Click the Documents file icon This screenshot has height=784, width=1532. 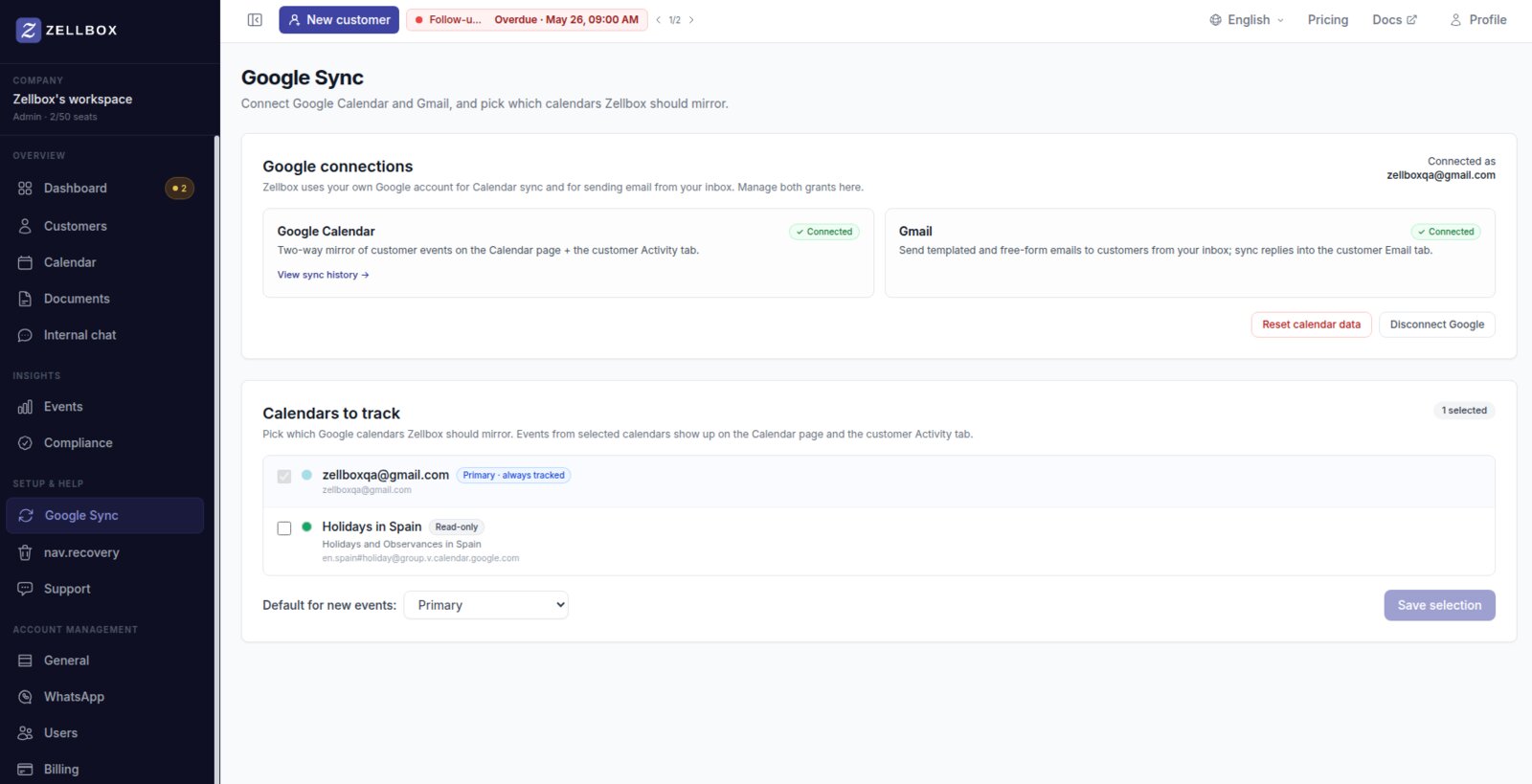25,299
